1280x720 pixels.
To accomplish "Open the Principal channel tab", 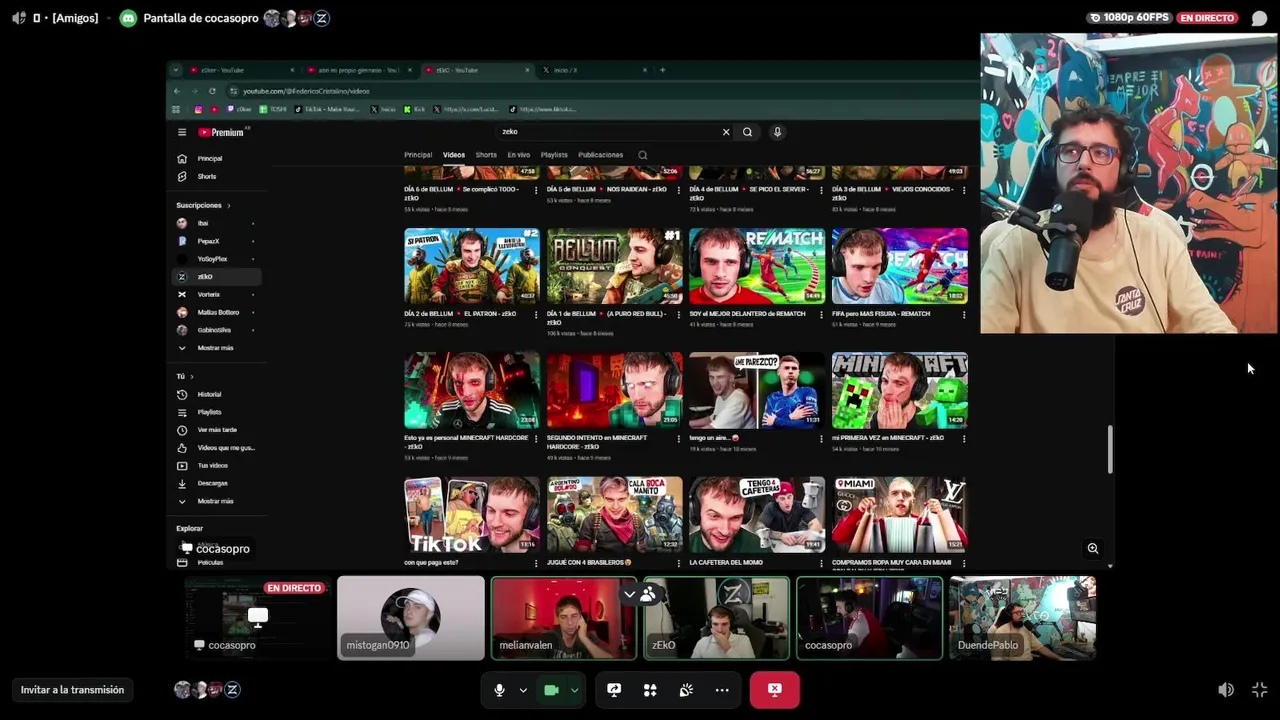I will coord(418,155).
